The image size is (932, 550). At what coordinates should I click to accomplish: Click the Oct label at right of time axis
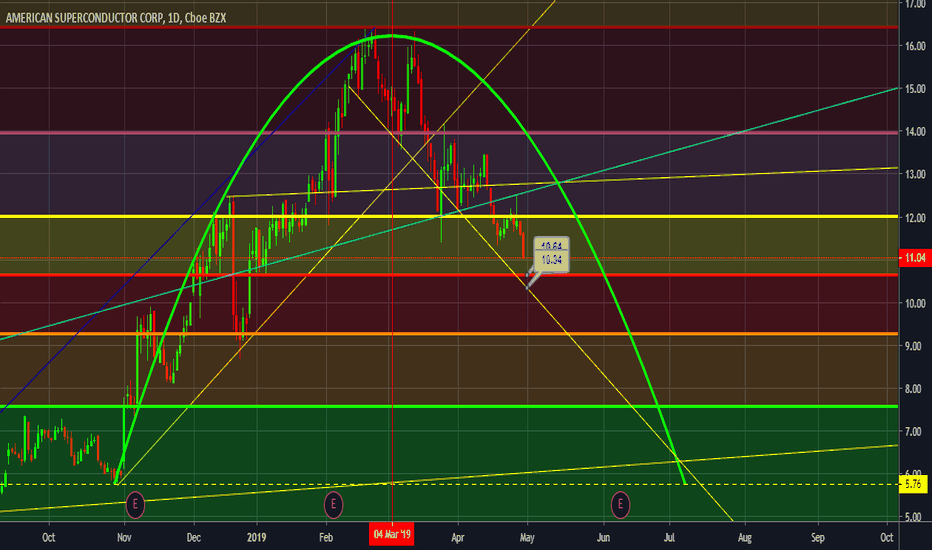[x=886, y=538]
